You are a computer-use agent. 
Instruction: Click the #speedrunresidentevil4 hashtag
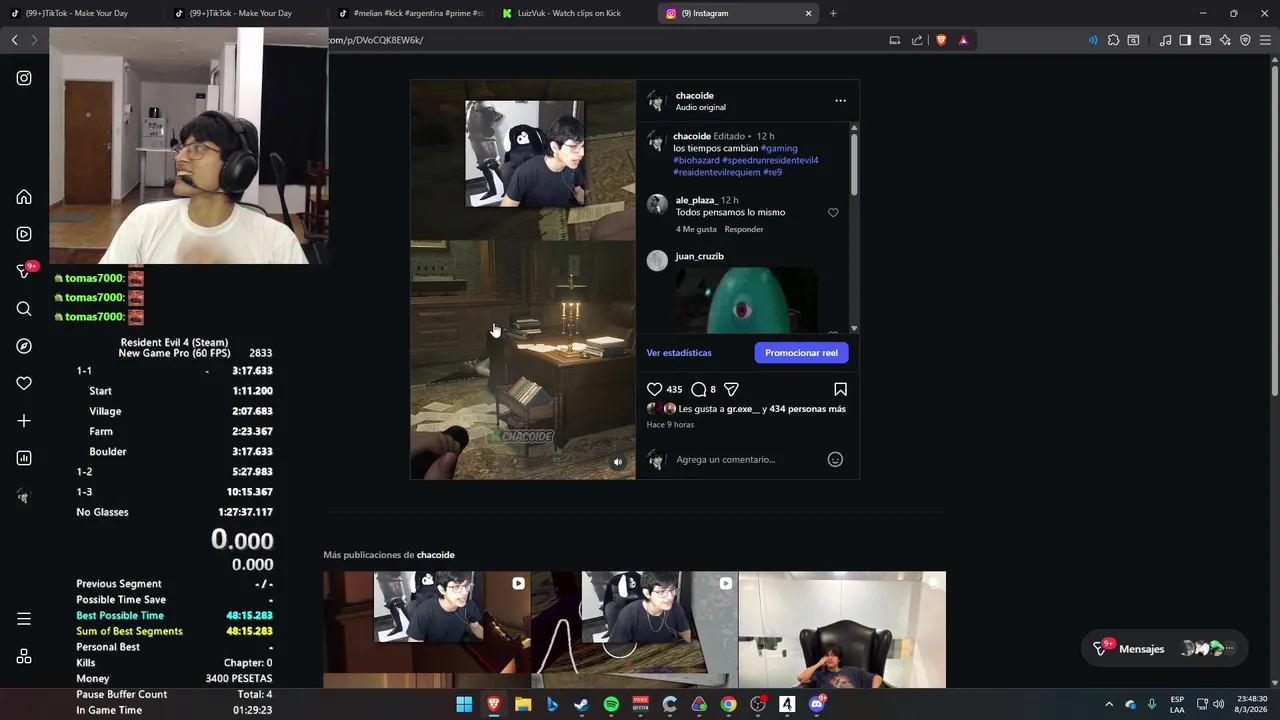[x=770, y=160]
